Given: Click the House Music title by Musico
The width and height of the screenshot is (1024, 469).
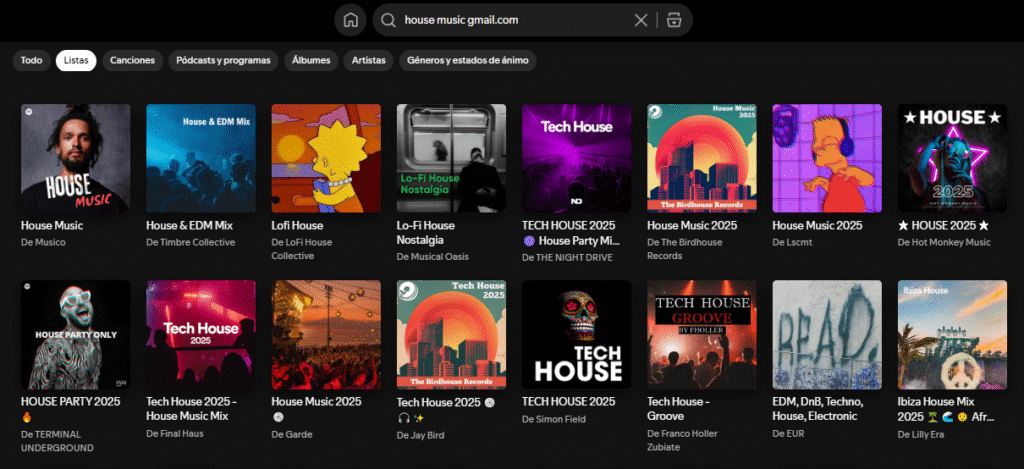Looking at the screenshot, I should [52, 225].
